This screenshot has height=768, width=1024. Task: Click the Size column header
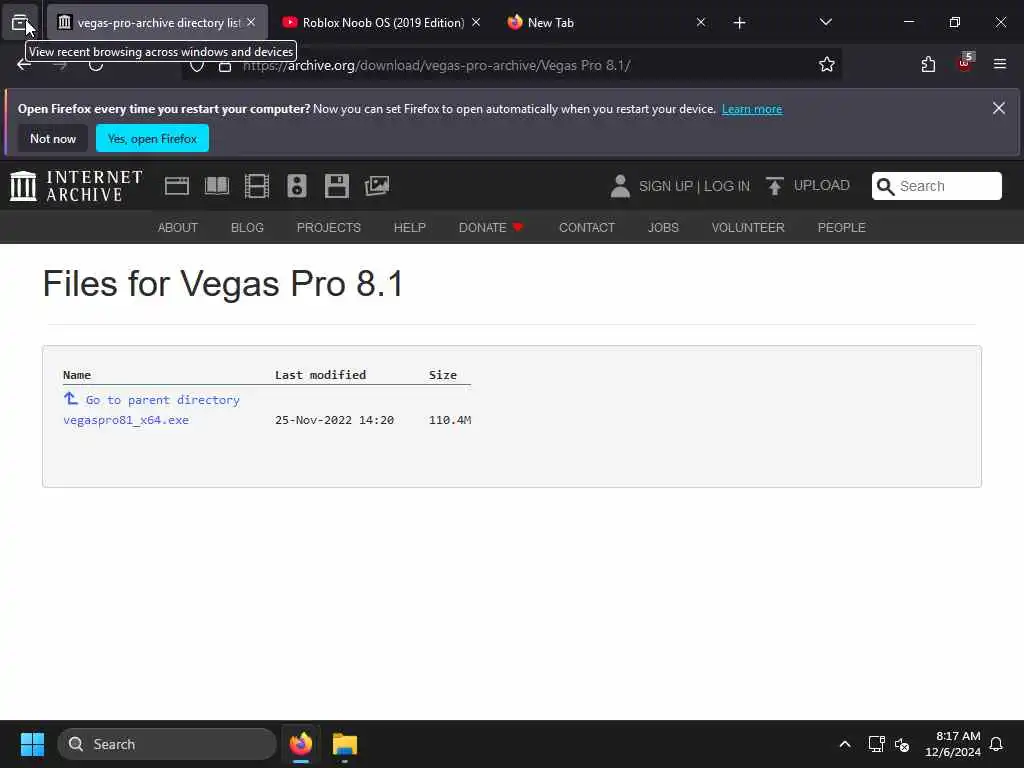pyautogui.click(x=443, y=375)
